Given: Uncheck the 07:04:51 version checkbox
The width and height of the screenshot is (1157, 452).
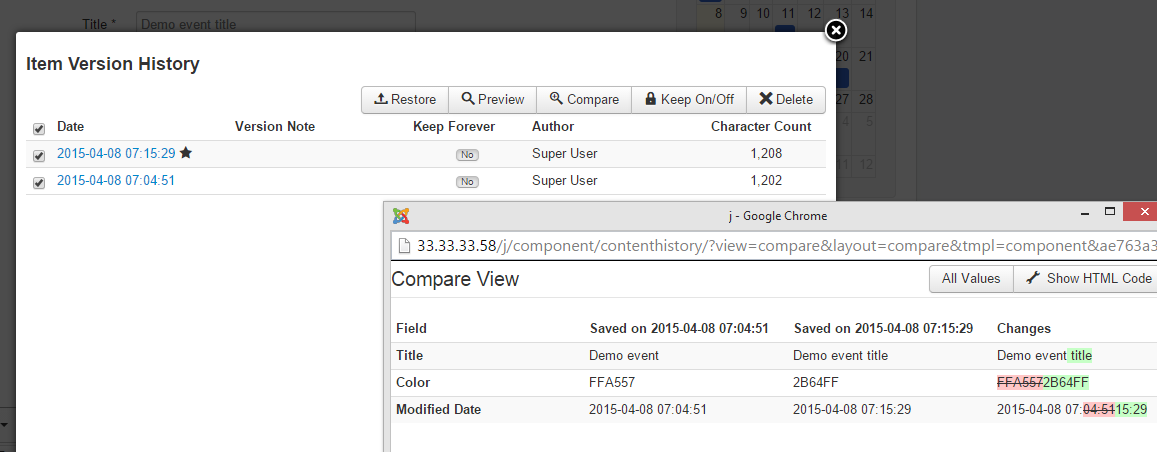Looking at the screenshot, I should click(x=39, y=182).
